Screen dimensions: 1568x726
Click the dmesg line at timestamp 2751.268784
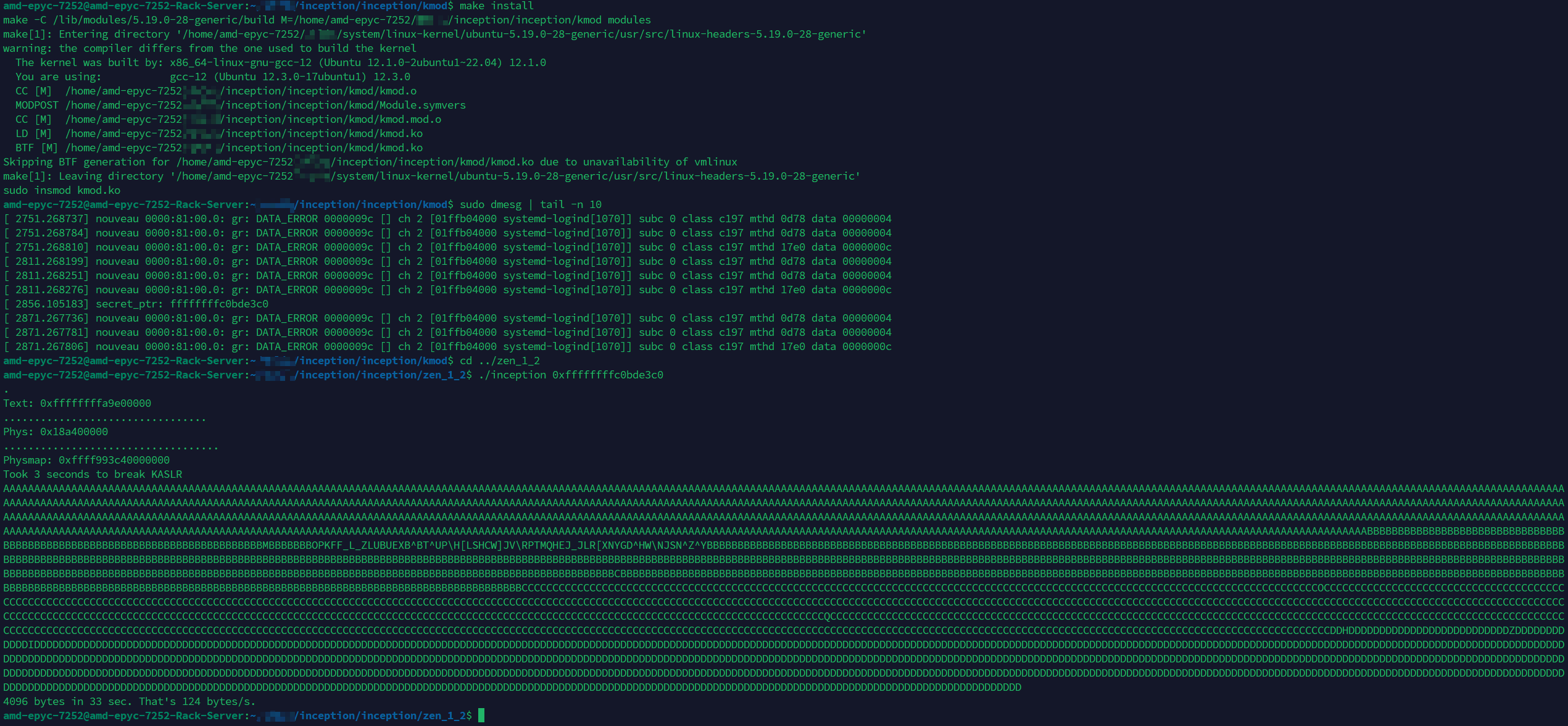click(x=447, y=233)
